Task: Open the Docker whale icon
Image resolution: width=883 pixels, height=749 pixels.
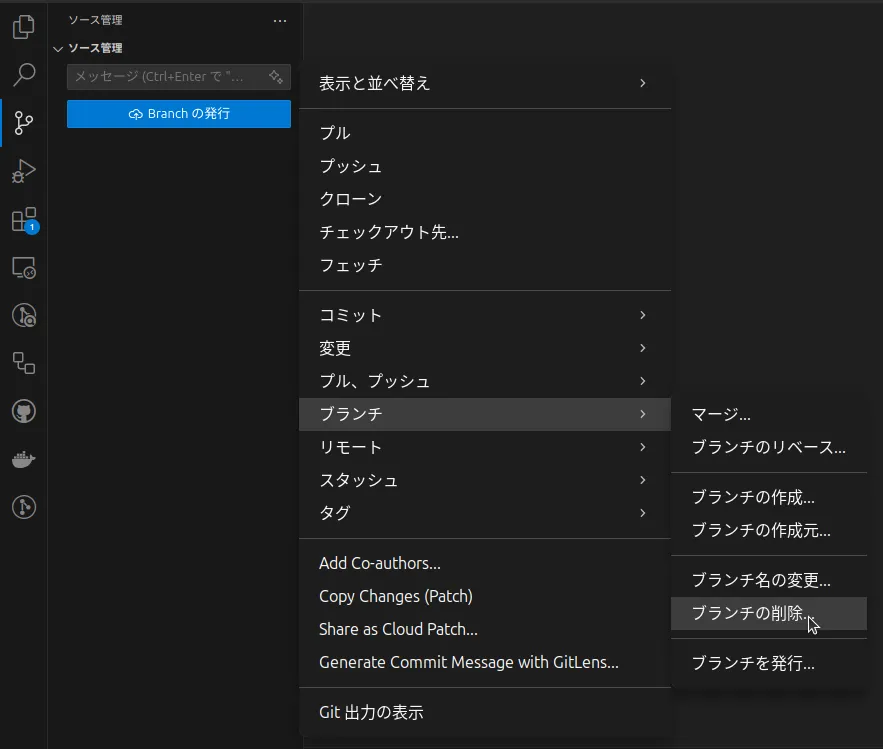Action: [x=23, y=459]
